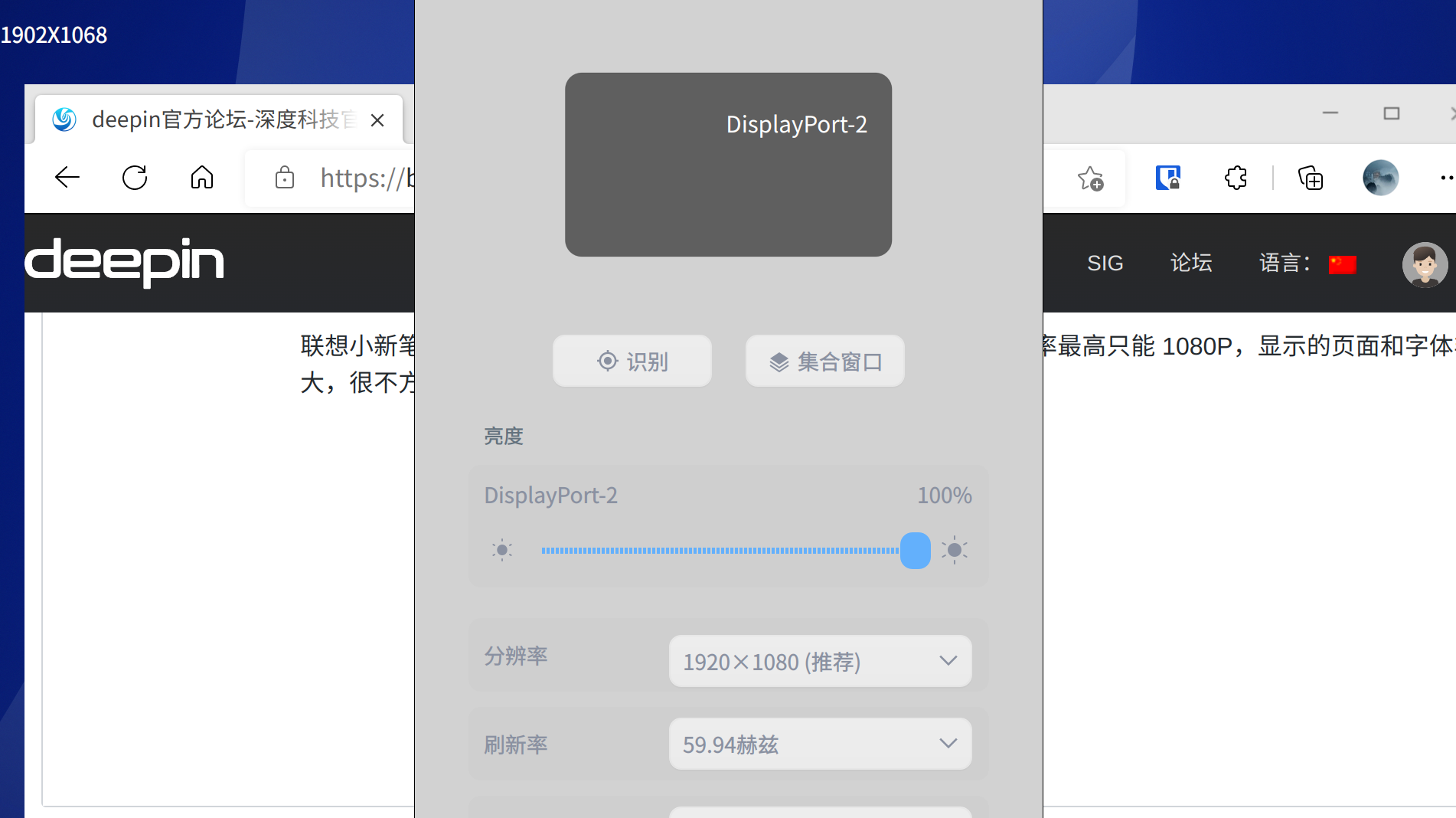Click the 亮度 brightness heading
1456x818 pixels.
pos(504,436)
